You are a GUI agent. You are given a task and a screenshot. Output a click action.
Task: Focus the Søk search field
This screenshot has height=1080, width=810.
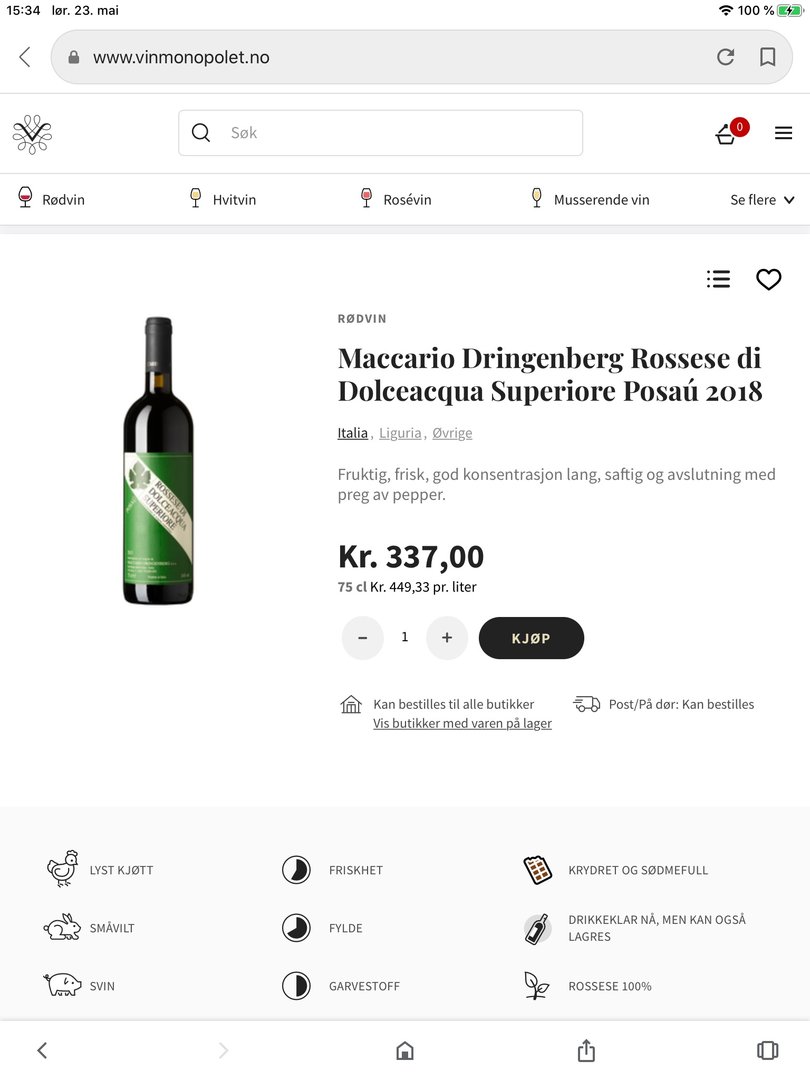[390, 133]
